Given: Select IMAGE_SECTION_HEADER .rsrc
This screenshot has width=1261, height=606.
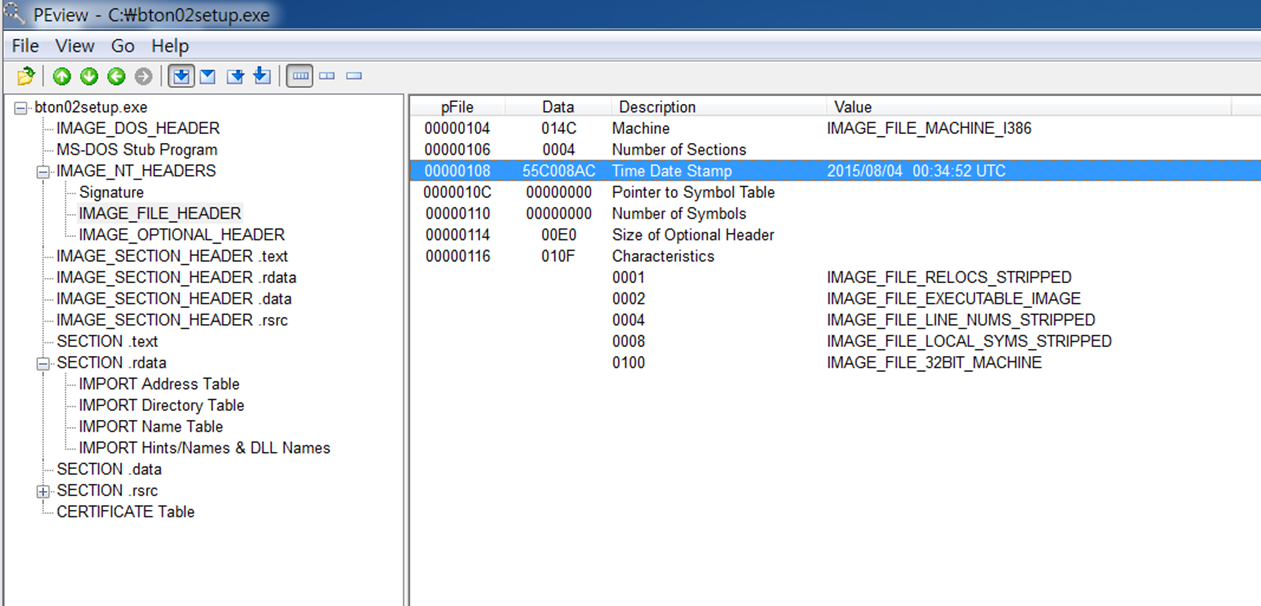Looking at the screenshot, I should tap(172, 320).
